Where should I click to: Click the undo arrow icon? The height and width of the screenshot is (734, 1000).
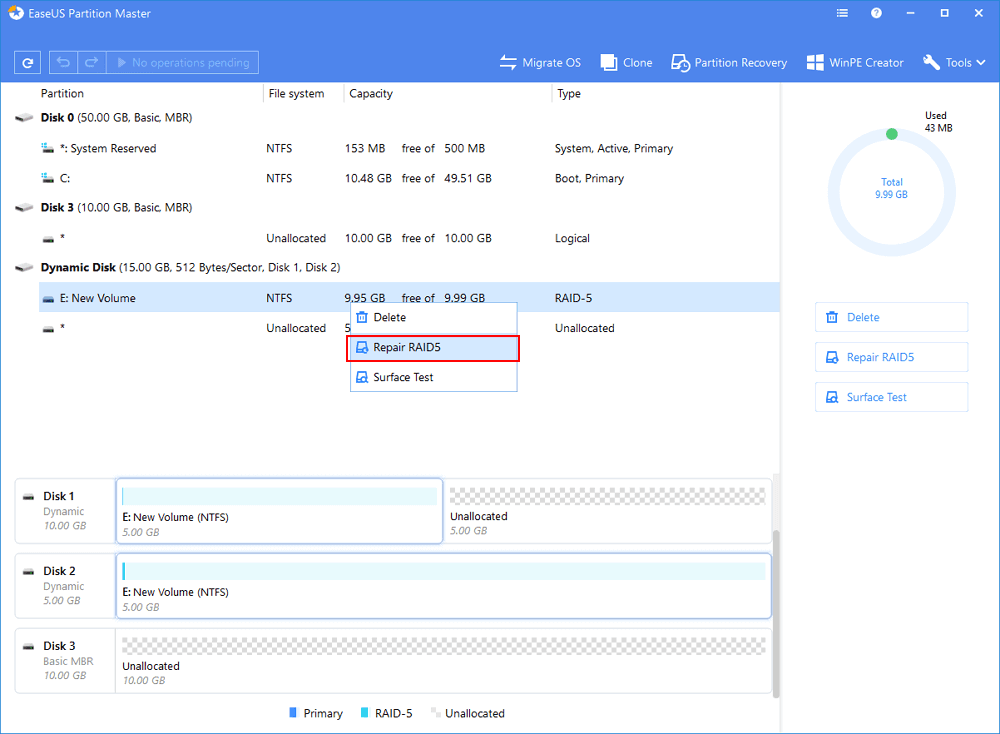point(64,62)
